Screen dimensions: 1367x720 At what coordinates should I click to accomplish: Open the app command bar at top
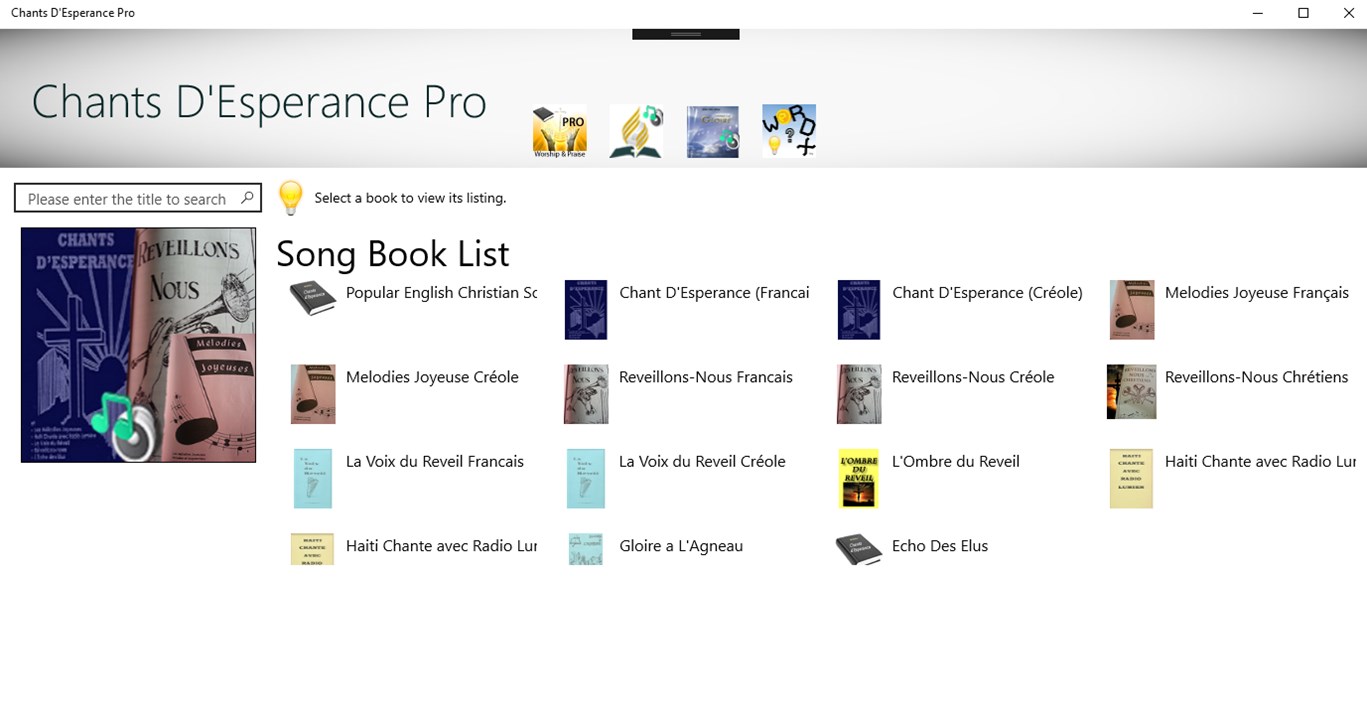coord(684,31)
